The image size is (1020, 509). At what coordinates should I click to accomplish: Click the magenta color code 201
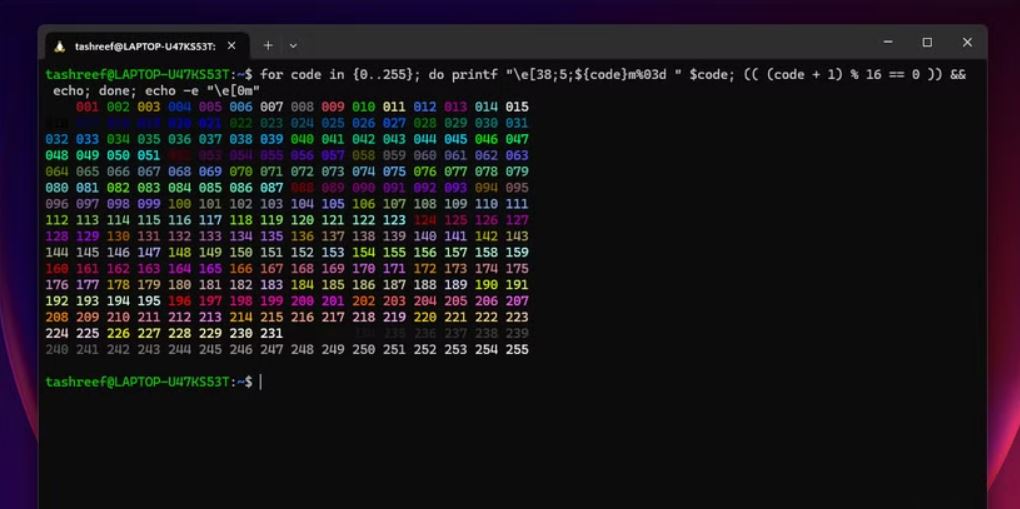[333, 301]
